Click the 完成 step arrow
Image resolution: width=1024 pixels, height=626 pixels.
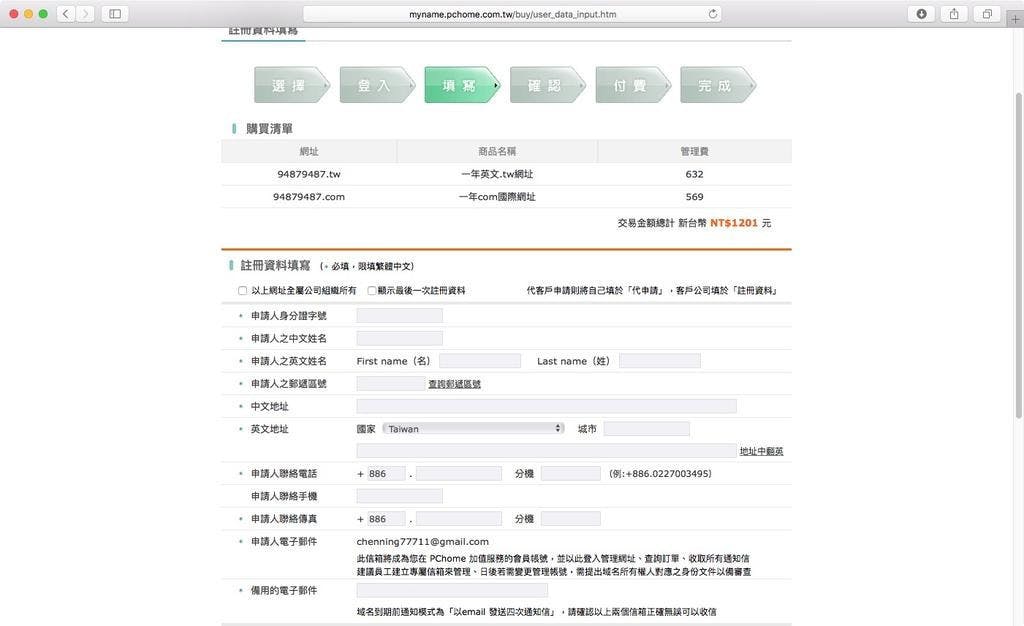[x=718, y=85]
